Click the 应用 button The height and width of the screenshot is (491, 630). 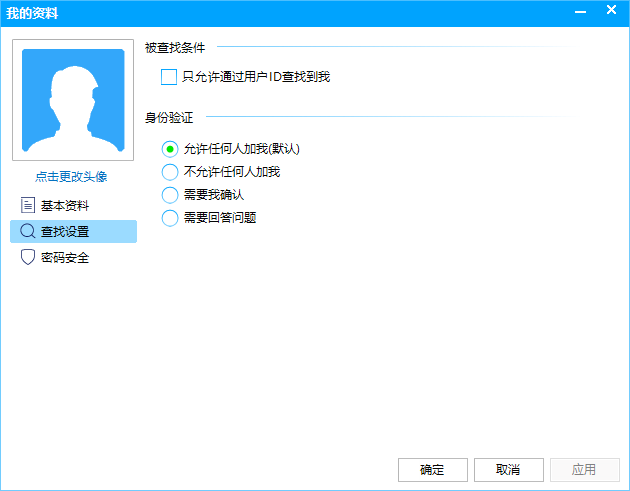pos(585,470)
